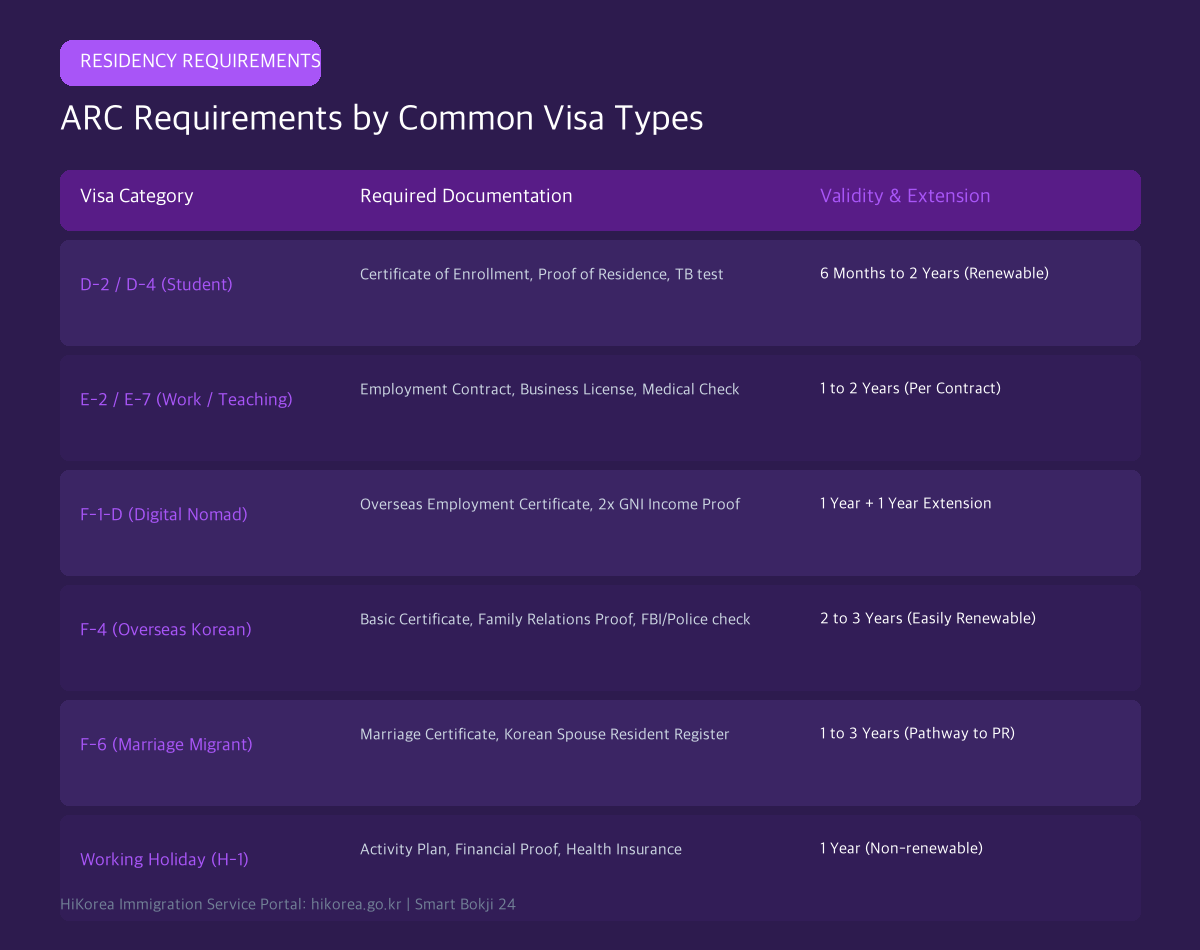Click '2 to 3 Years (Easily Renewable)' cell
The width and height of the screenshot is (1200, 950).
pyautogui.click(x=927, y=618)
